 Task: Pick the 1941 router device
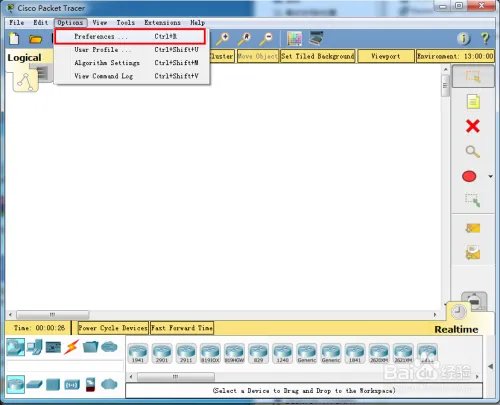coord(138,353)
